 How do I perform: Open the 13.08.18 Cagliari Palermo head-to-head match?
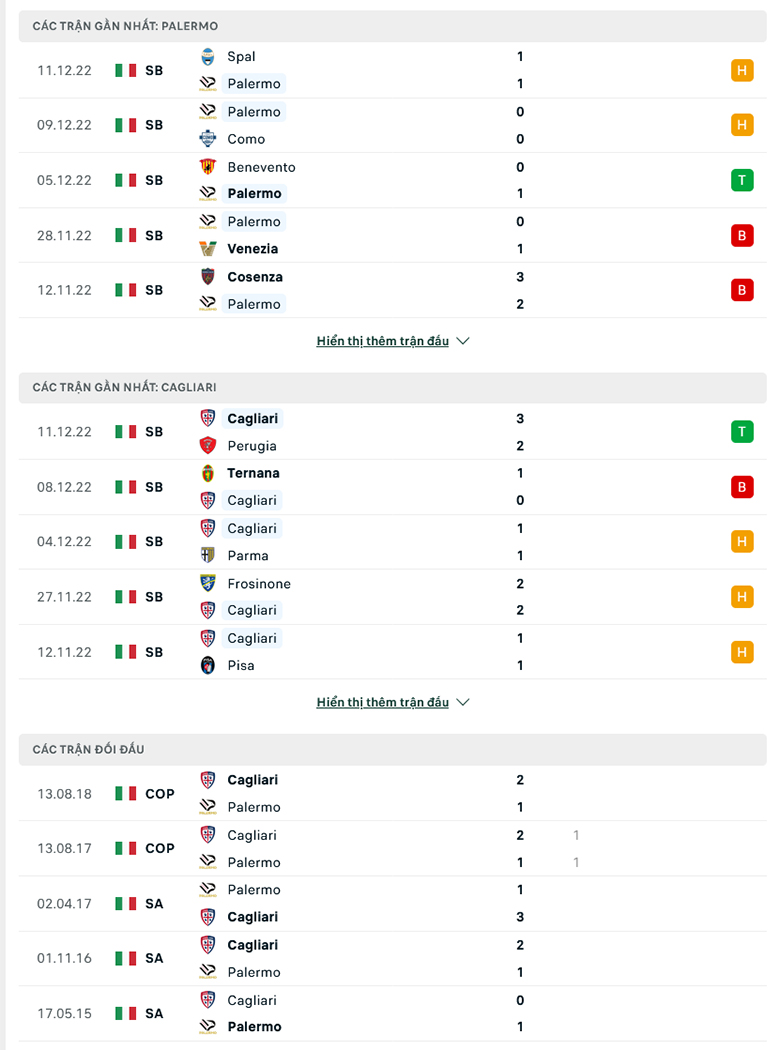pyautogui.click(x=392, y=794)
